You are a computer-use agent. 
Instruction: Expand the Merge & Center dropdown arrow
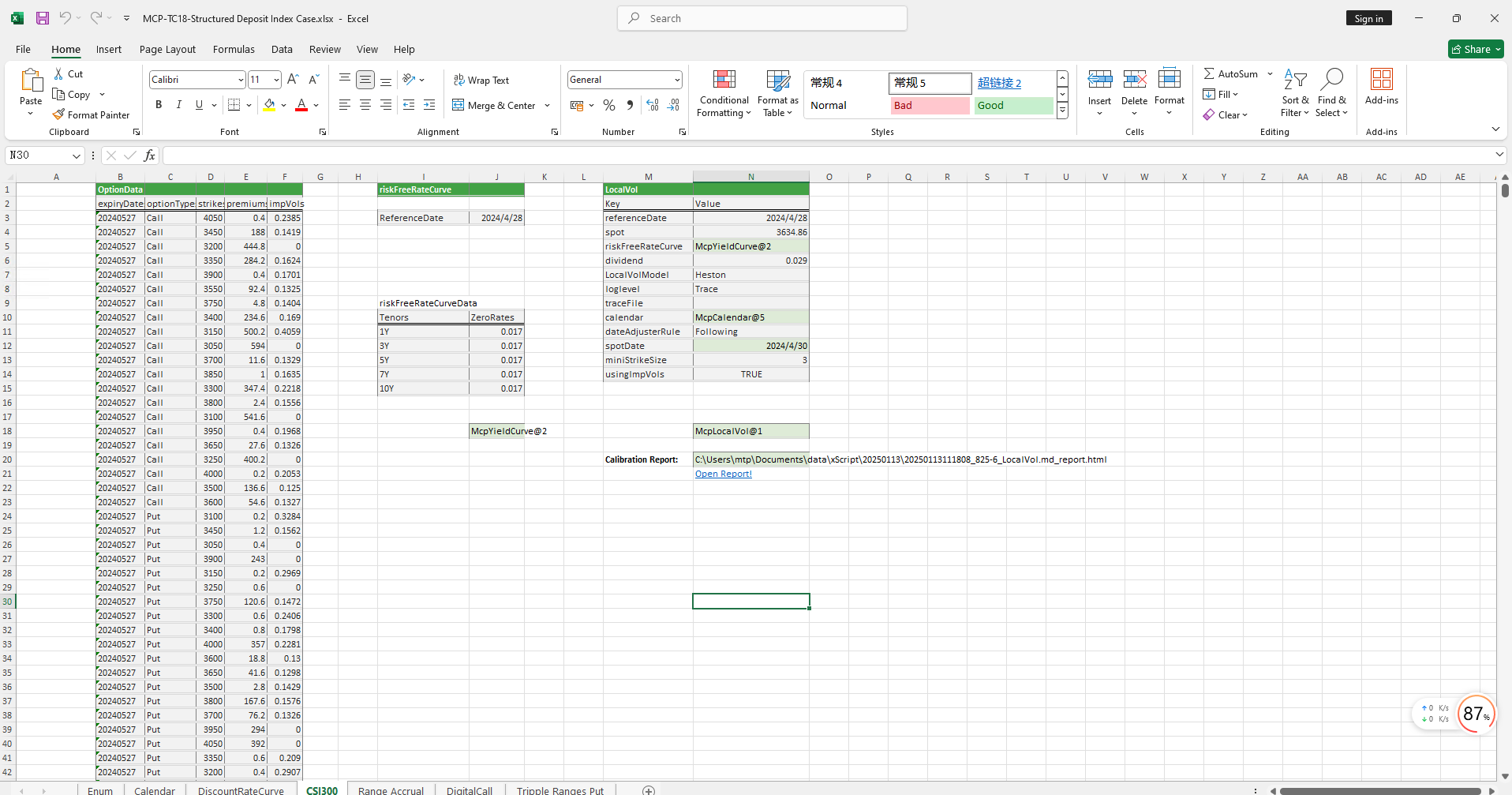coord(547,105)
